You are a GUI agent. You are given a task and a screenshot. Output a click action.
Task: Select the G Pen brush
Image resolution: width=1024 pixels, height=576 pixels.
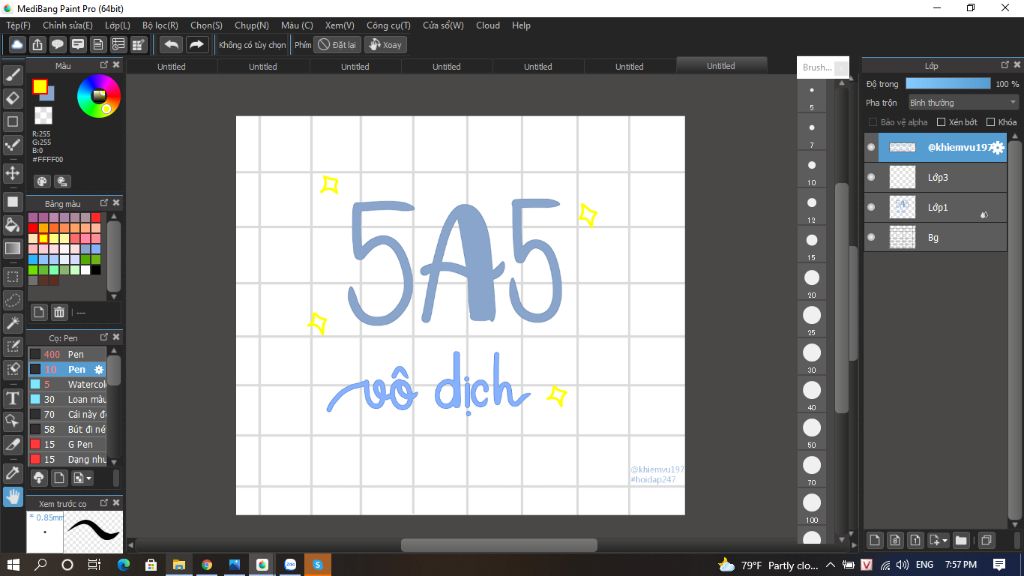point(67,445)
